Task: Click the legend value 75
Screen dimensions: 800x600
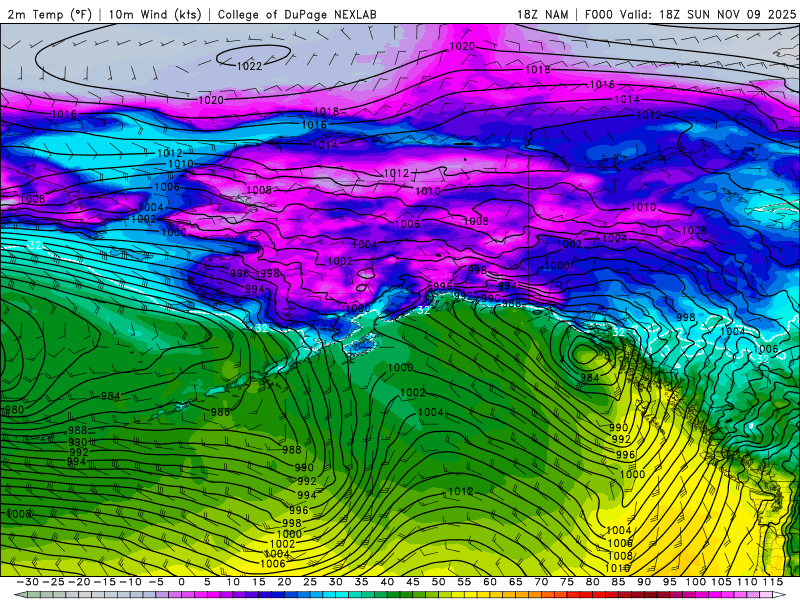Action: 567,582
